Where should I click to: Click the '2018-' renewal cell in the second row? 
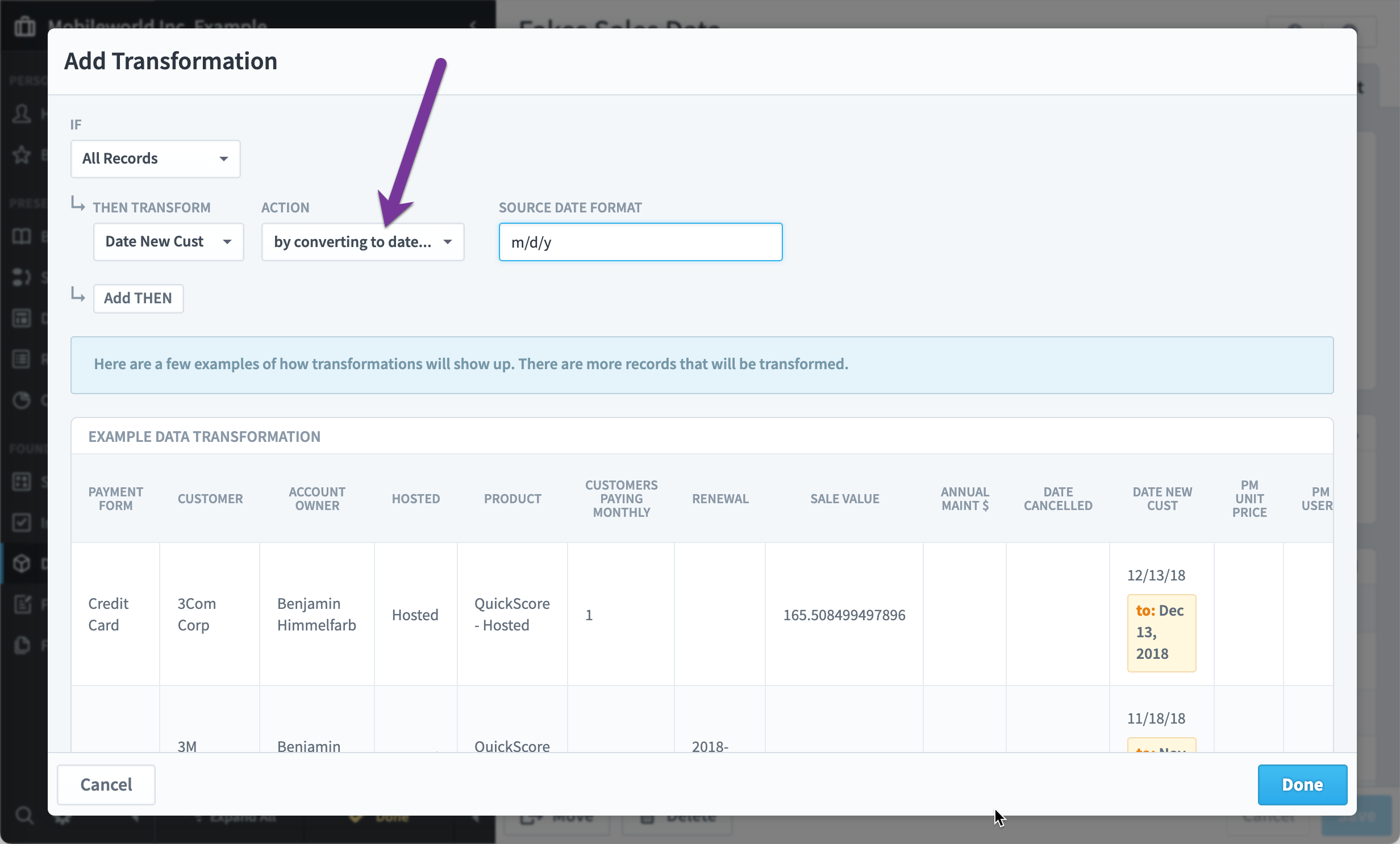tap(710, 746)
